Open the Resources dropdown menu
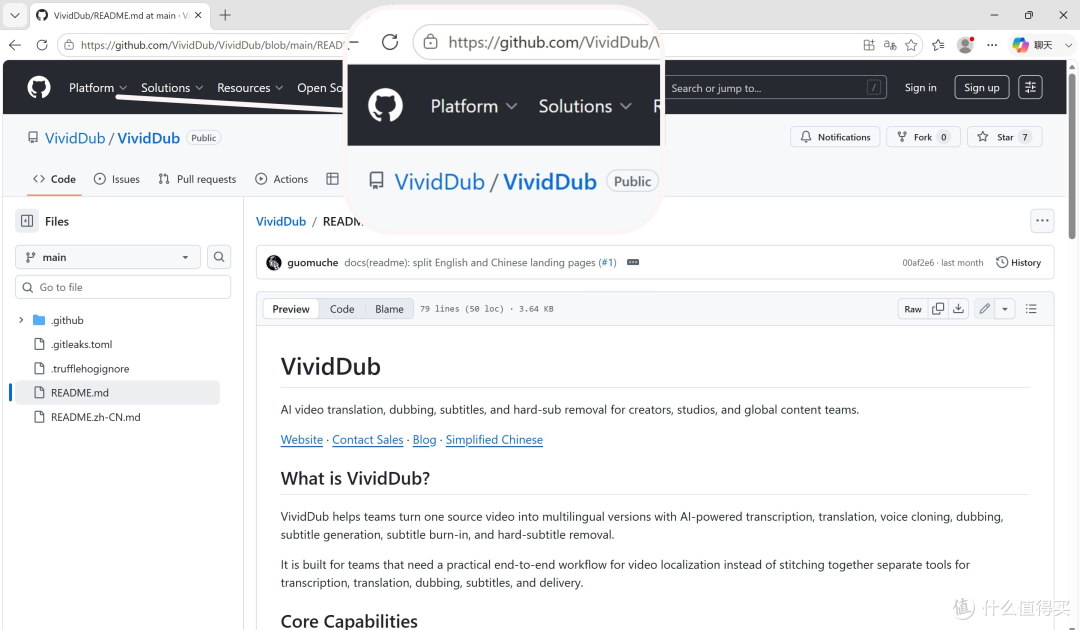The image size is (1080, 630). (x=250, y=87)
